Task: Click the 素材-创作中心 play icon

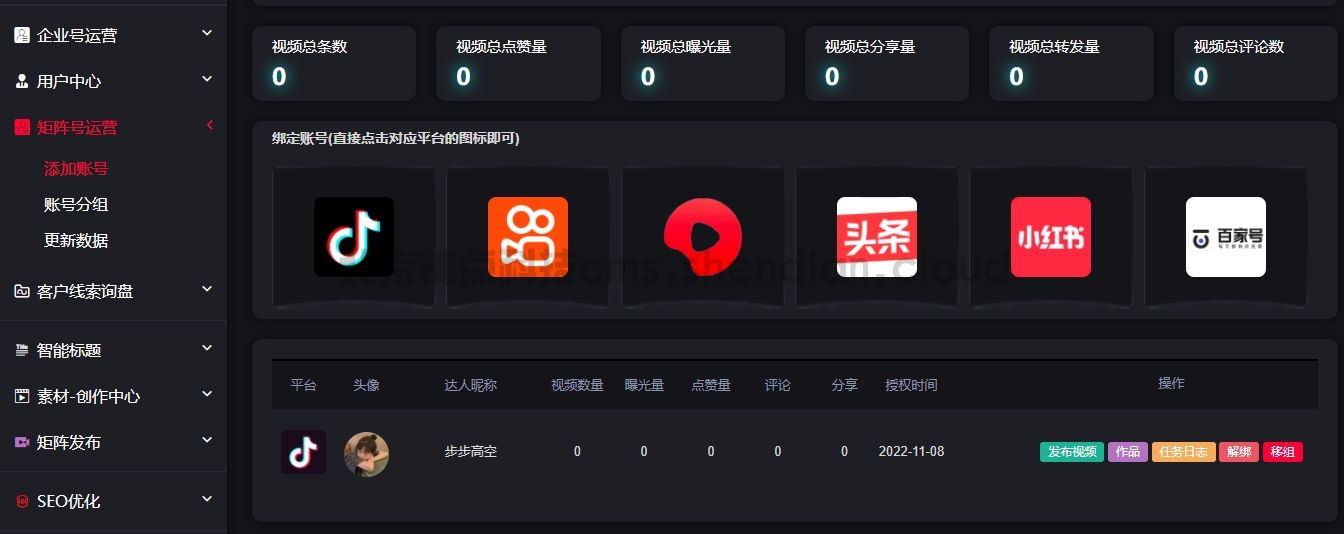Action: (x=22, y=396)
